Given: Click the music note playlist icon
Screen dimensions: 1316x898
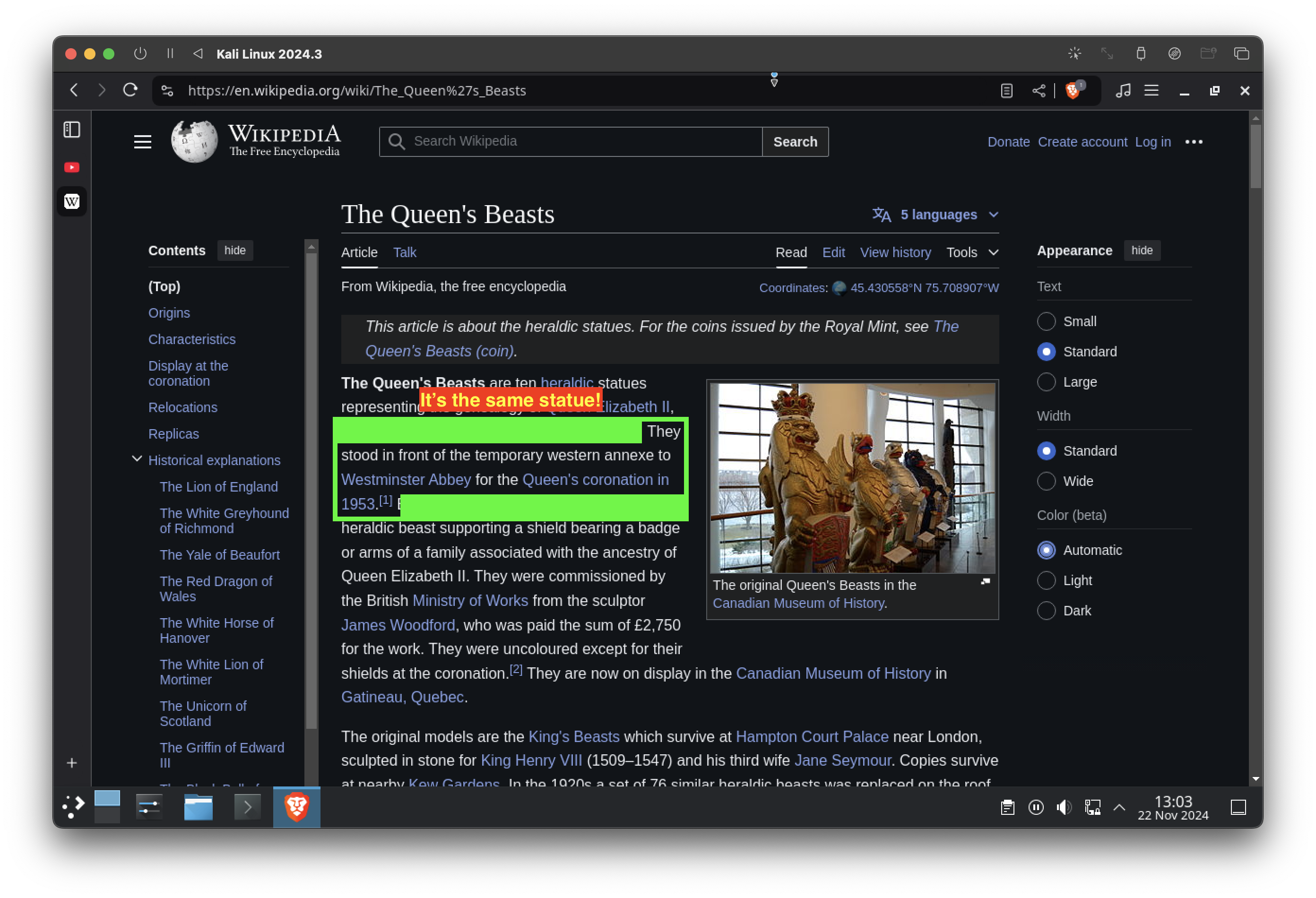Looking at the screenshot, I should coord(1123,91).
